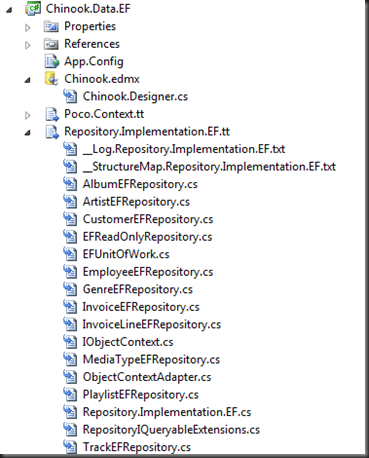Click the AlbumEFRepository.cs file icon
Screen dimensions: 369x458
70,184
